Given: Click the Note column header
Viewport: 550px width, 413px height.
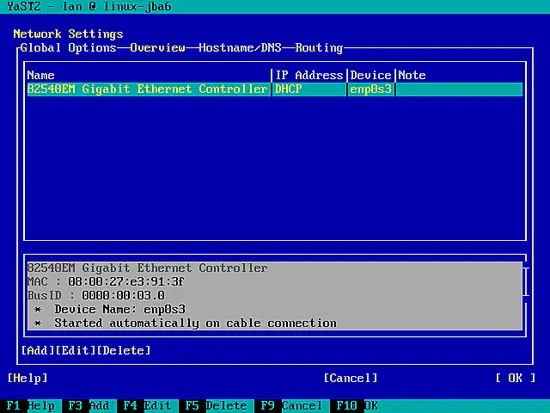Looking at the screenshot, I should coord(412,75).
